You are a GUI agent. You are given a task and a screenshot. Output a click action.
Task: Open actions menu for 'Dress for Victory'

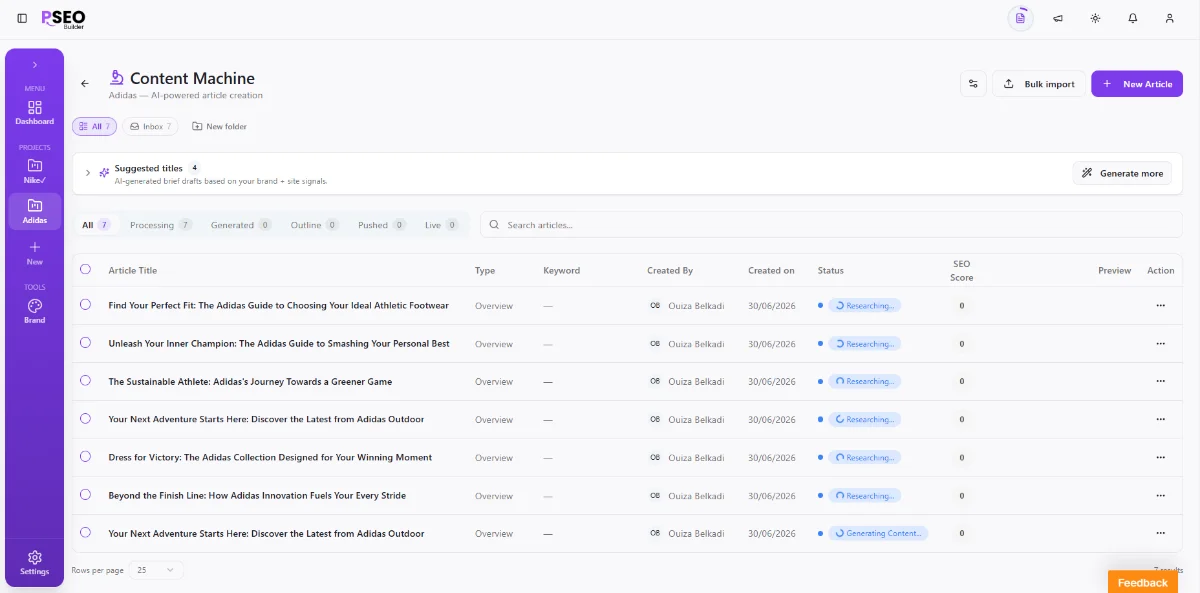click(1160, 457)
